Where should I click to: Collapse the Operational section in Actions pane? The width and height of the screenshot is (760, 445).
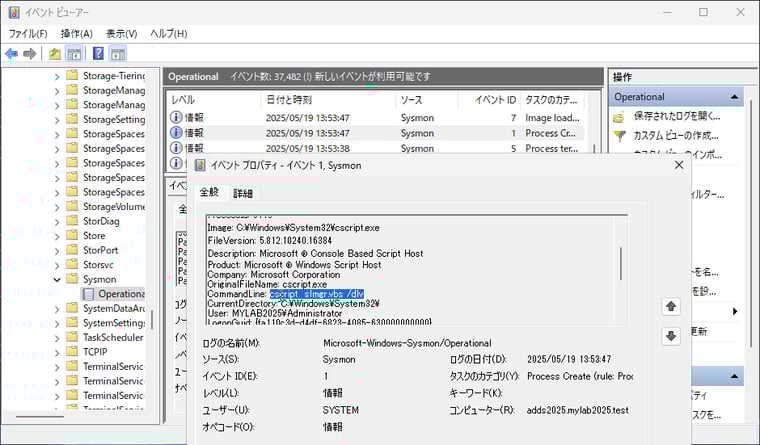pos(735,97)
